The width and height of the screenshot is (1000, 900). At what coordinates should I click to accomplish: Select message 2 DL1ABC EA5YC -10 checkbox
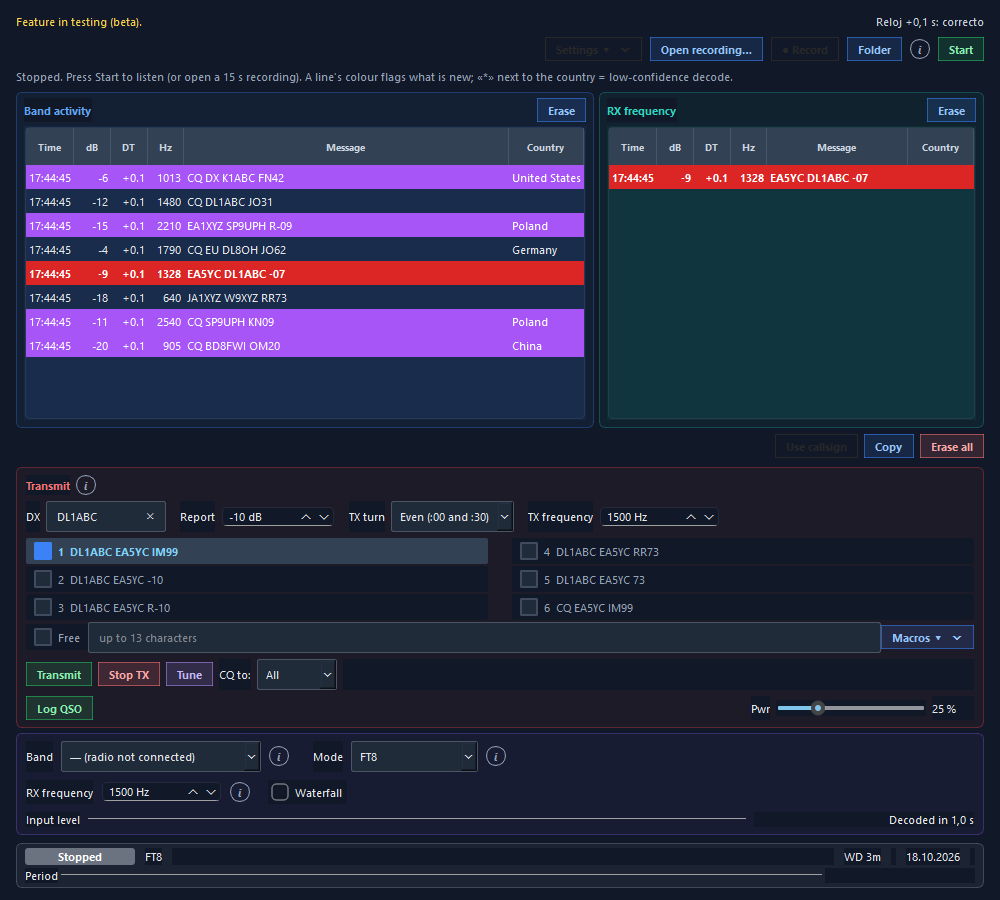click(x=43, y=579)
